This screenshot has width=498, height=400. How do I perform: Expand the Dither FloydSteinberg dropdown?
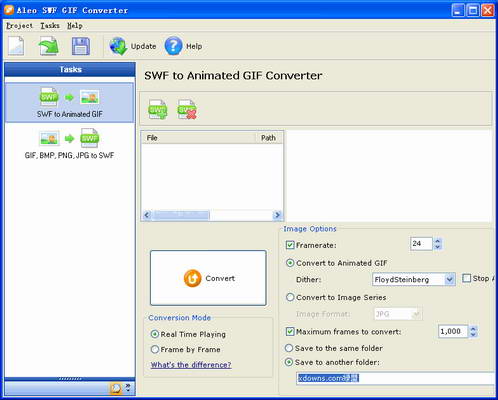(450, 279)
